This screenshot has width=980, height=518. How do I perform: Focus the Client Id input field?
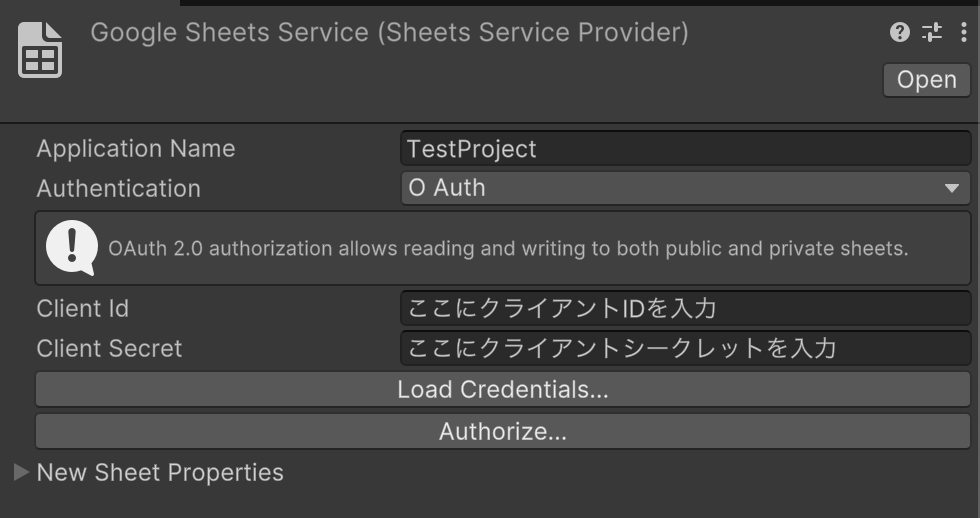click(x=686, y=308)
